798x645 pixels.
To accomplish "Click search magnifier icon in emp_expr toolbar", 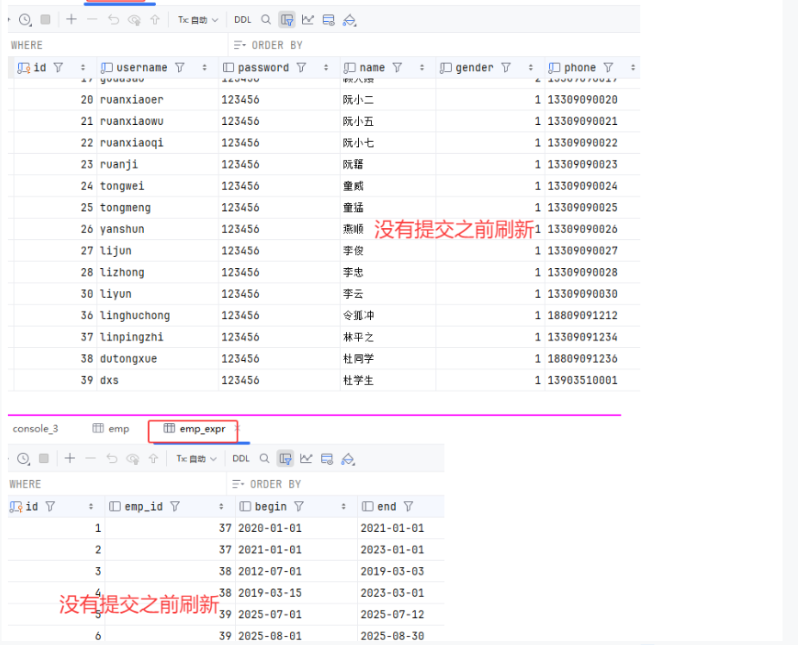I will (265, 458).
